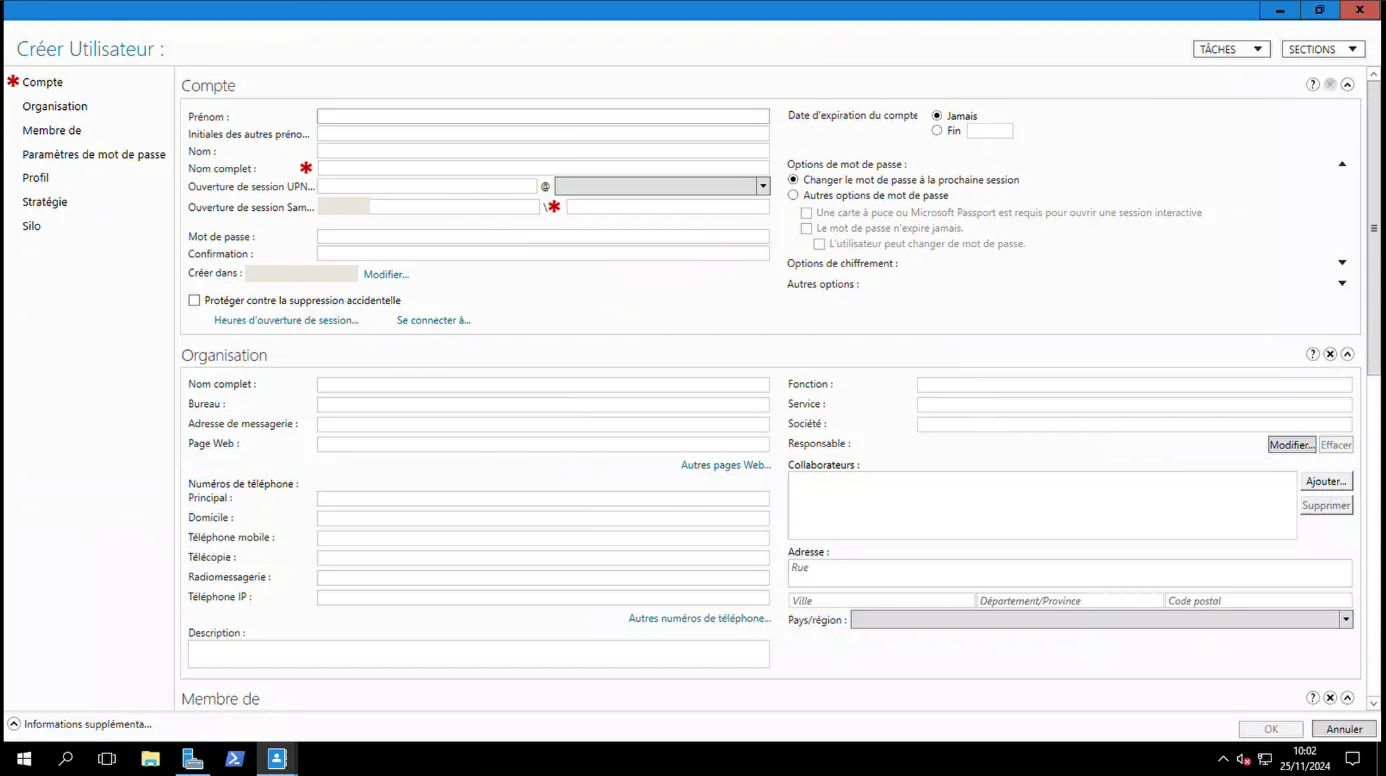Select Changer le mot de passe à la prochaine session

pos(793,180)
